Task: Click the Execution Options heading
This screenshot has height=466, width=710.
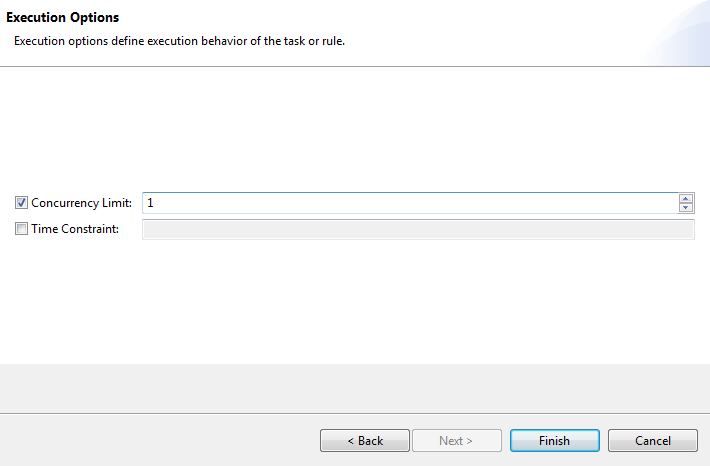Action: (x=62, y=17)
